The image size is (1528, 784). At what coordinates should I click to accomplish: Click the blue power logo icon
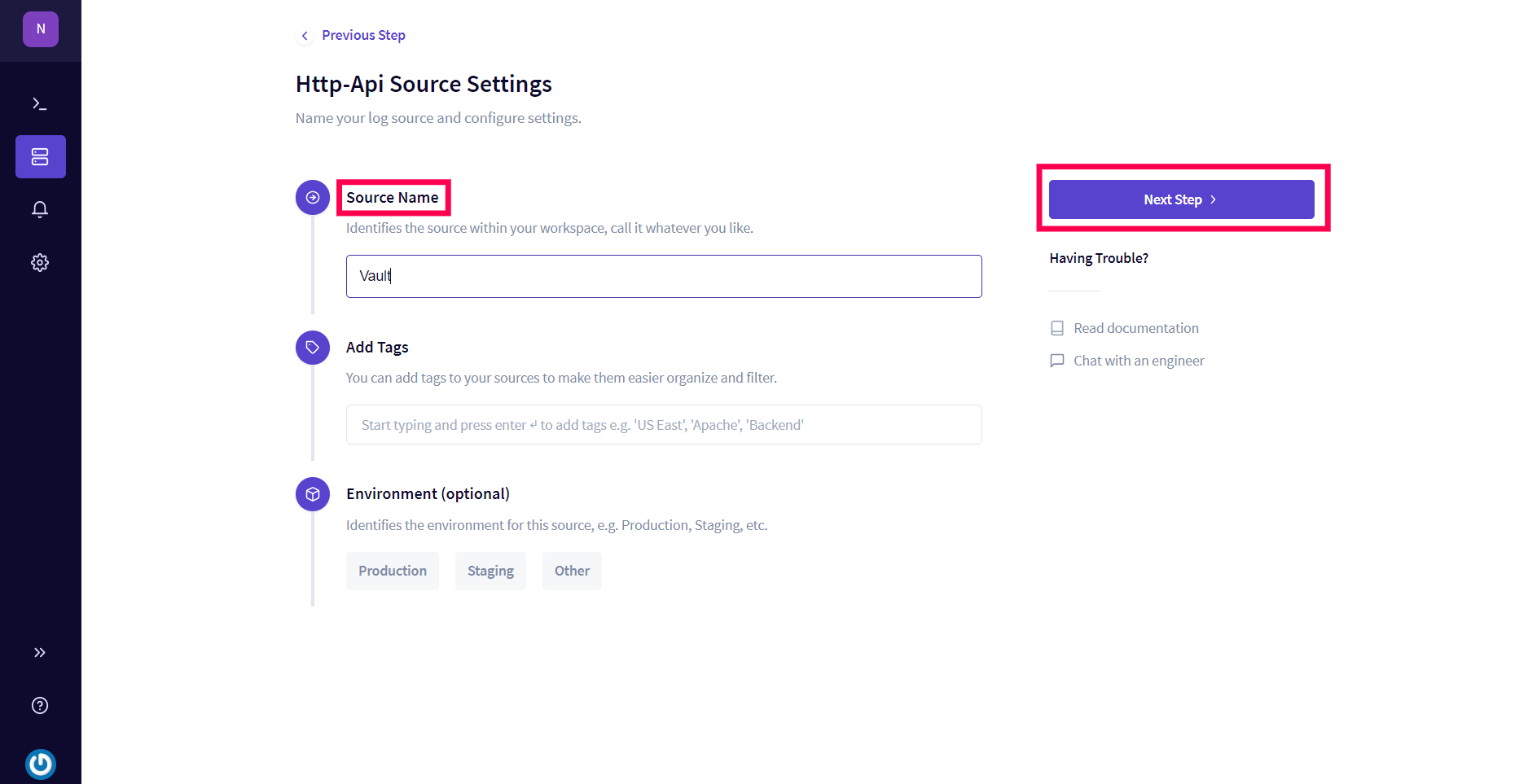[x=40, y=764]
